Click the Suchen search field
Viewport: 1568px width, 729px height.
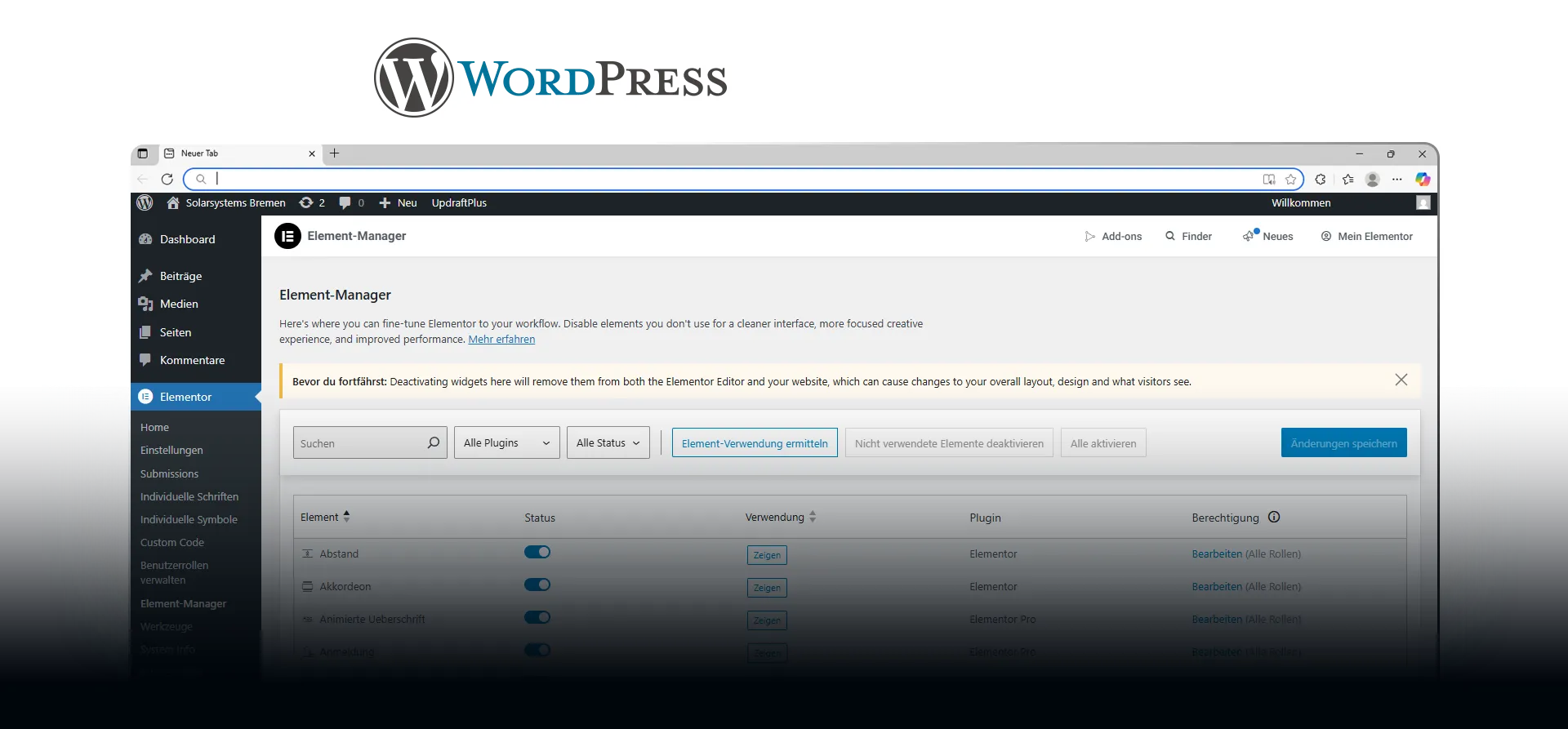click(x=370, y=442)
